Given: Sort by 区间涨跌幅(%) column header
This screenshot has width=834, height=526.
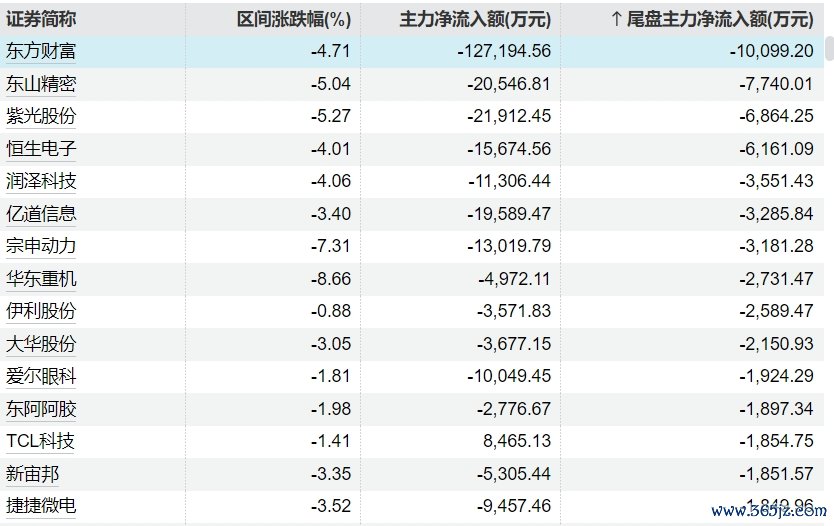Looking at the screenshot, I should (294, 19).
